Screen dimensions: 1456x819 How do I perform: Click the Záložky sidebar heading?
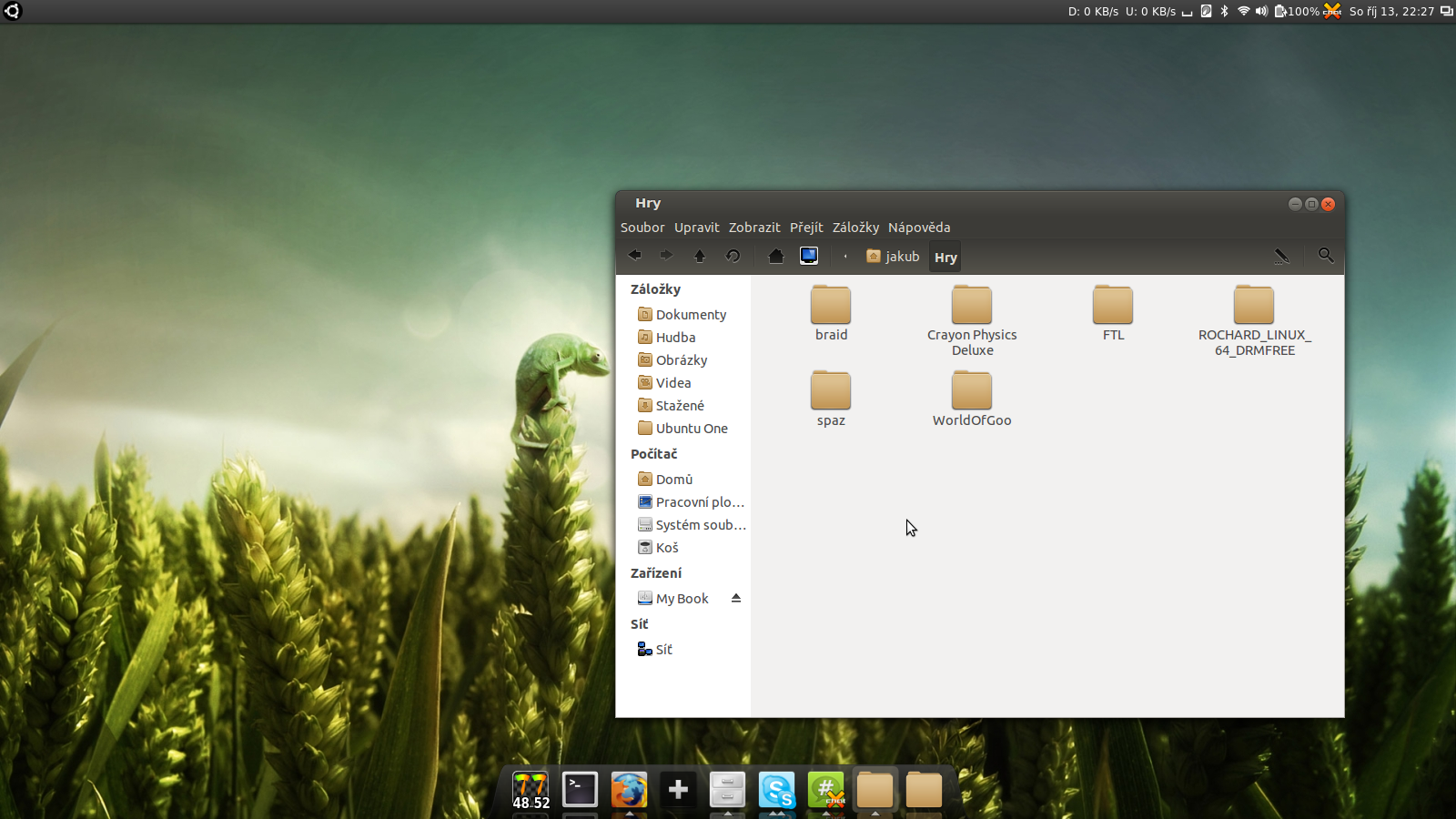tap(655, 289)
